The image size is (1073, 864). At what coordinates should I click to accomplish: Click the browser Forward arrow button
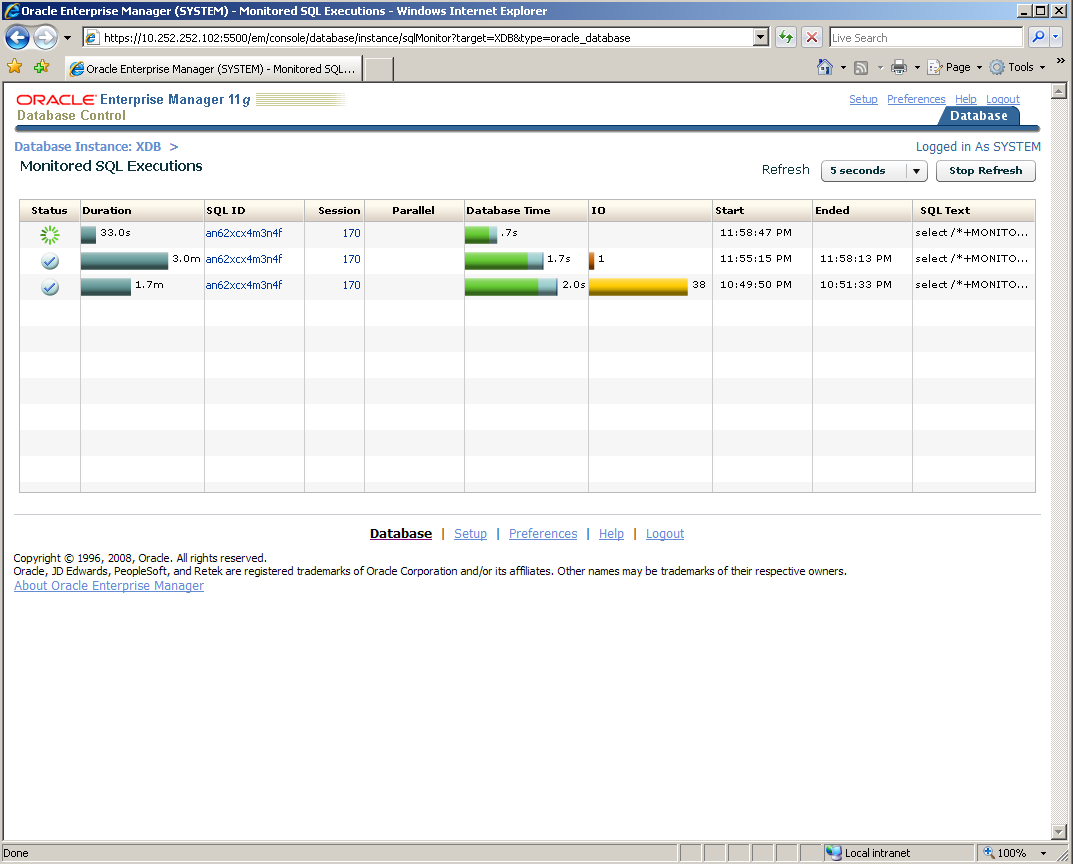tap(45, 38)
